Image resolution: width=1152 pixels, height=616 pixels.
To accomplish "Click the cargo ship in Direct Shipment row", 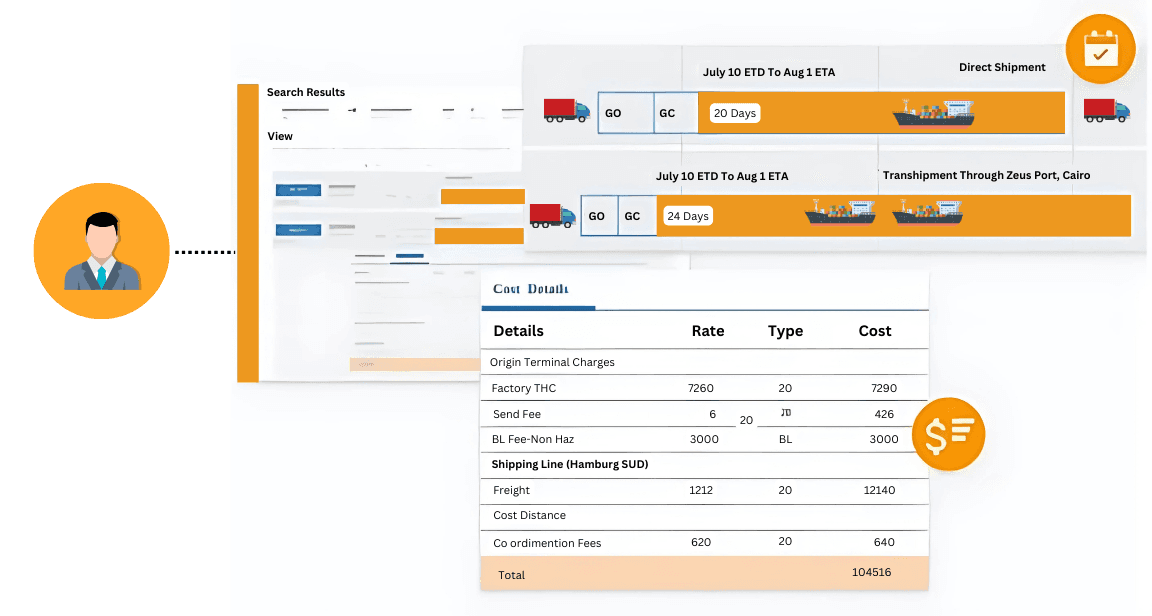I will [932, 113].
